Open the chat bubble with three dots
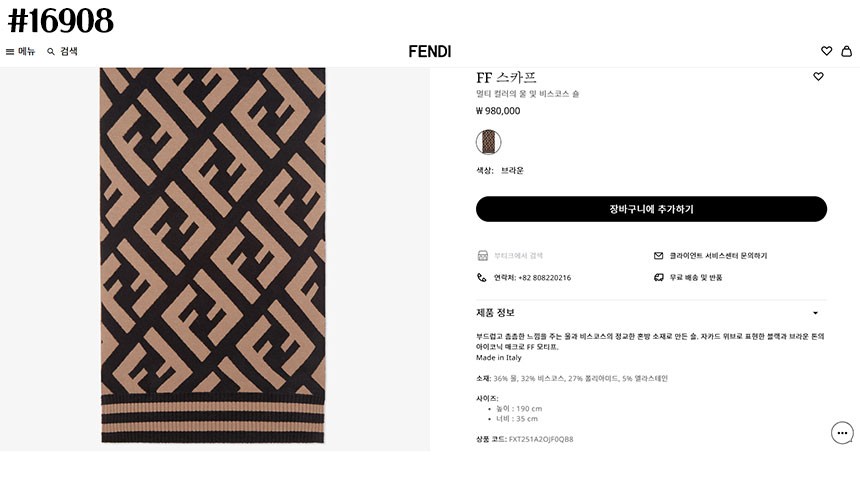The width and height of the screenshot is (860, 492). click(842, 433)
